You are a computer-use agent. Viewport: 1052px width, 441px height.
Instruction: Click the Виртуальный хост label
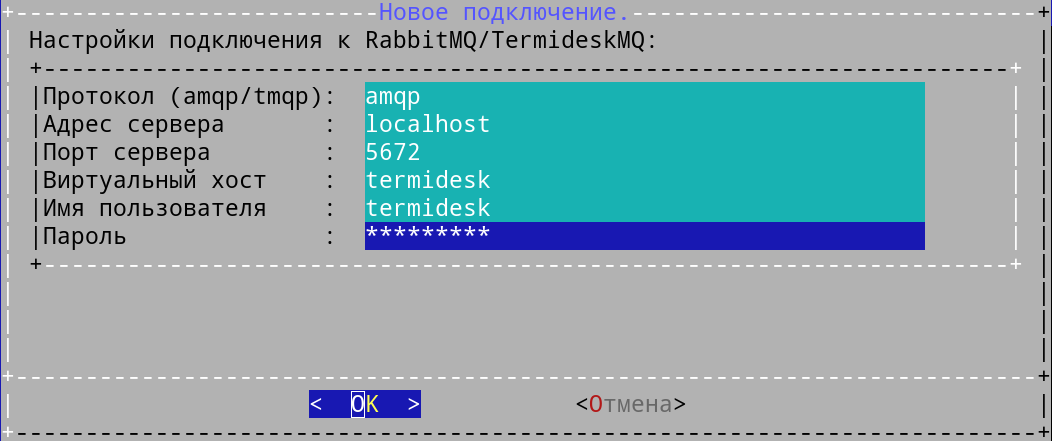pos(155,181)
